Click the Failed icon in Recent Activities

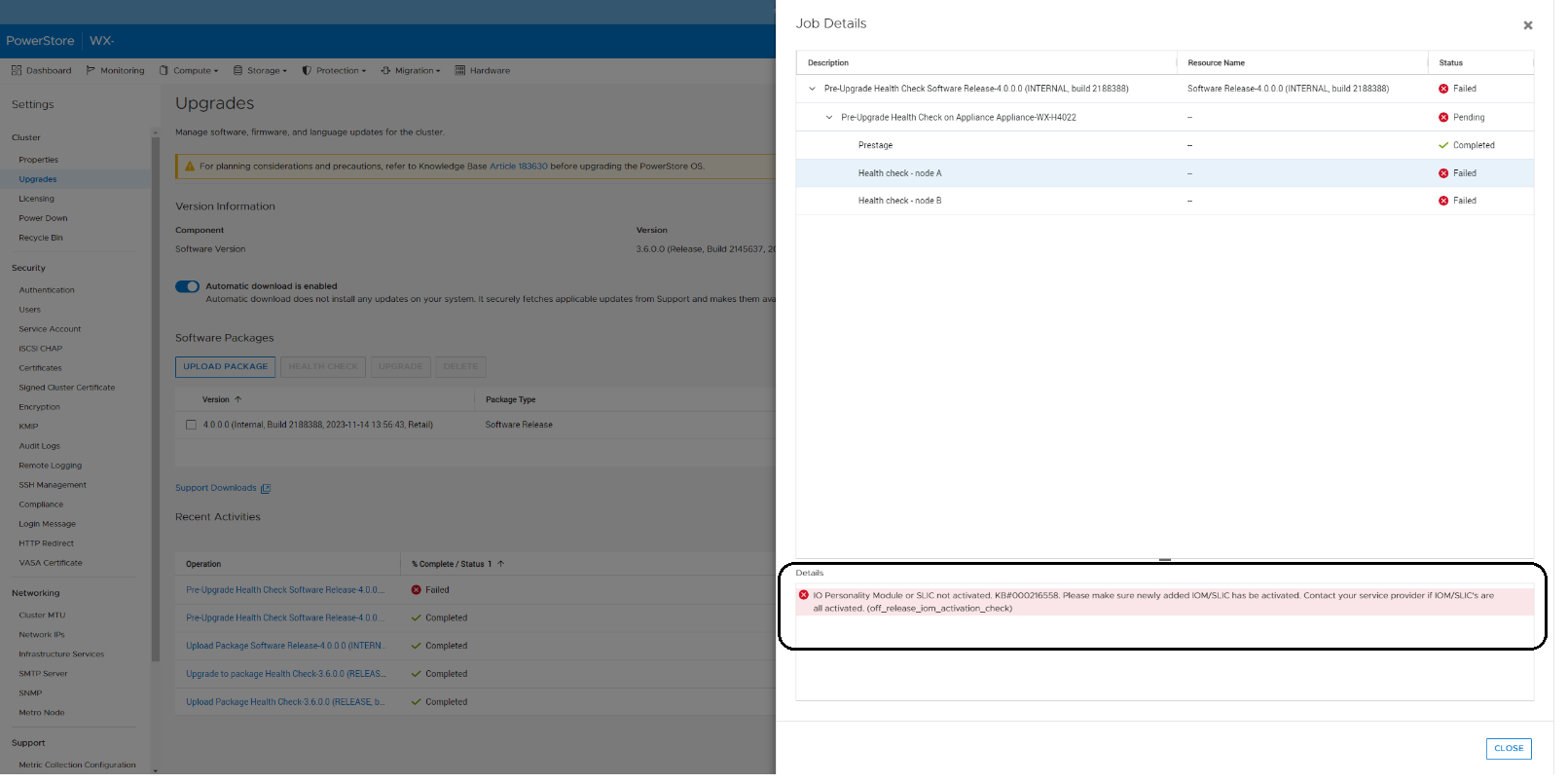coord(416,590)
